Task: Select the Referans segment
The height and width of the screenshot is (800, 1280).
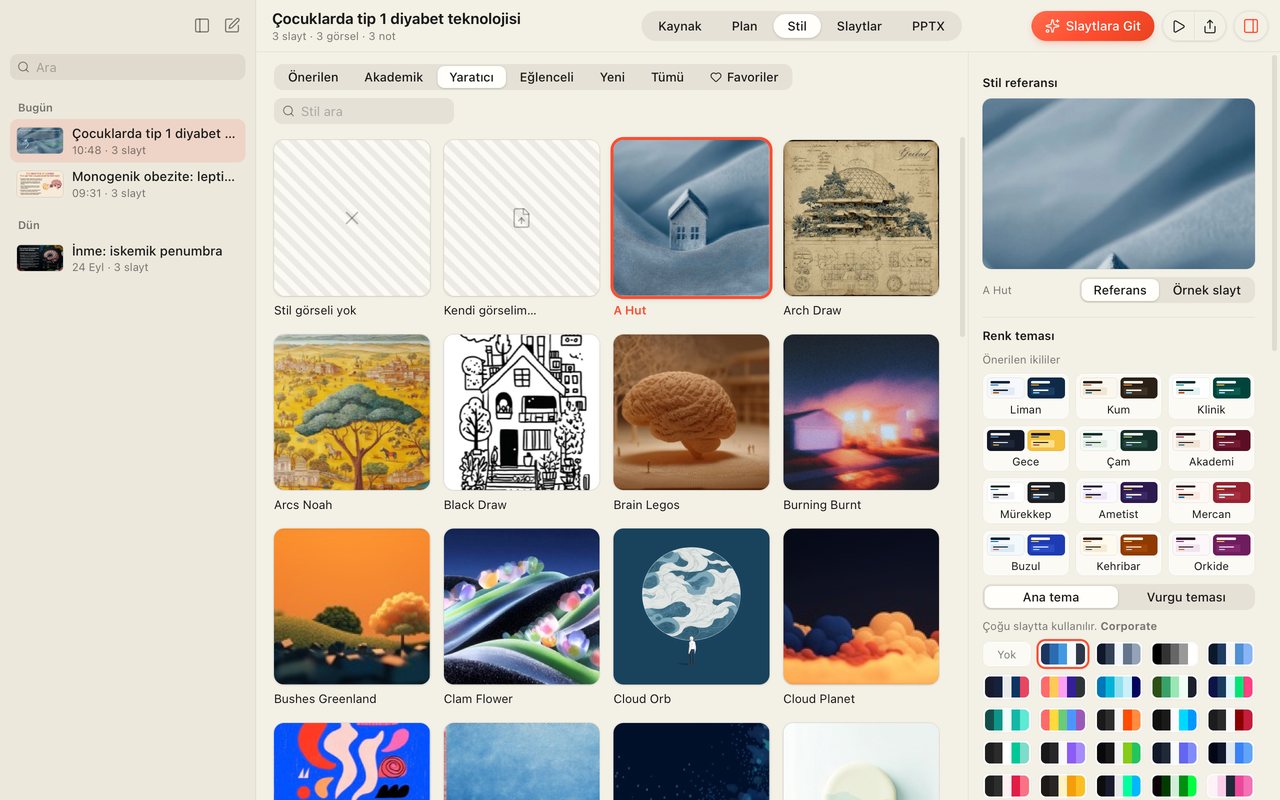Action: [x=1120, y=290]
